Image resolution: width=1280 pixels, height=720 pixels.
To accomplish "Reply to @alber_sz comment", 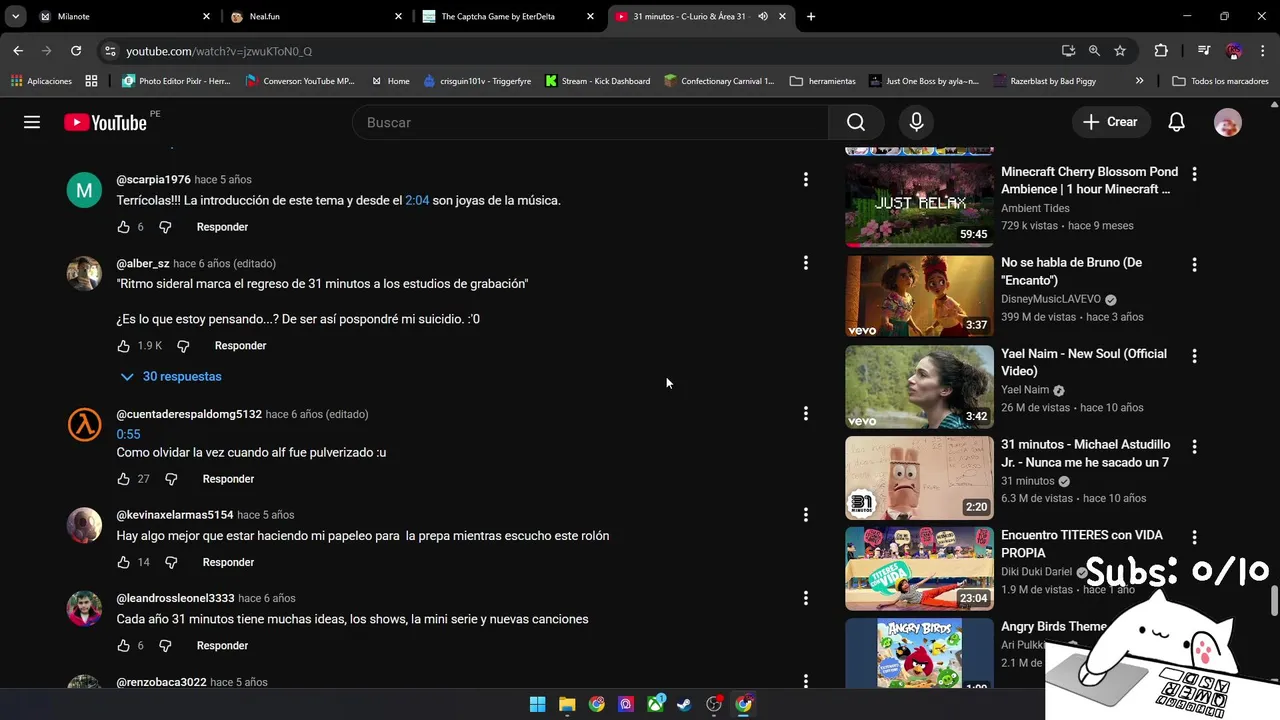I will [x=240, y=346].
